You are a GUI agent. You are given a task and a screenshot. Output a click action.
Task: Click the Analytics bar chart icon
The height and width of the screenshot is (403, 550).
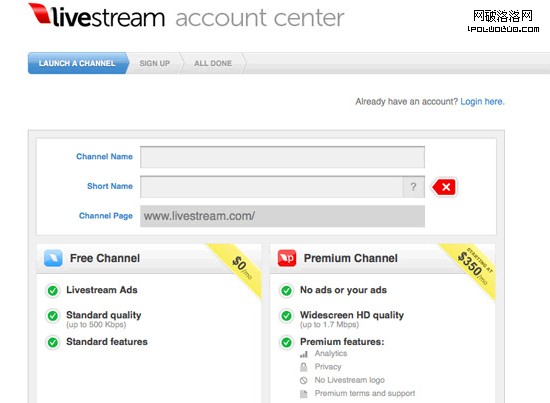(304, 354)
